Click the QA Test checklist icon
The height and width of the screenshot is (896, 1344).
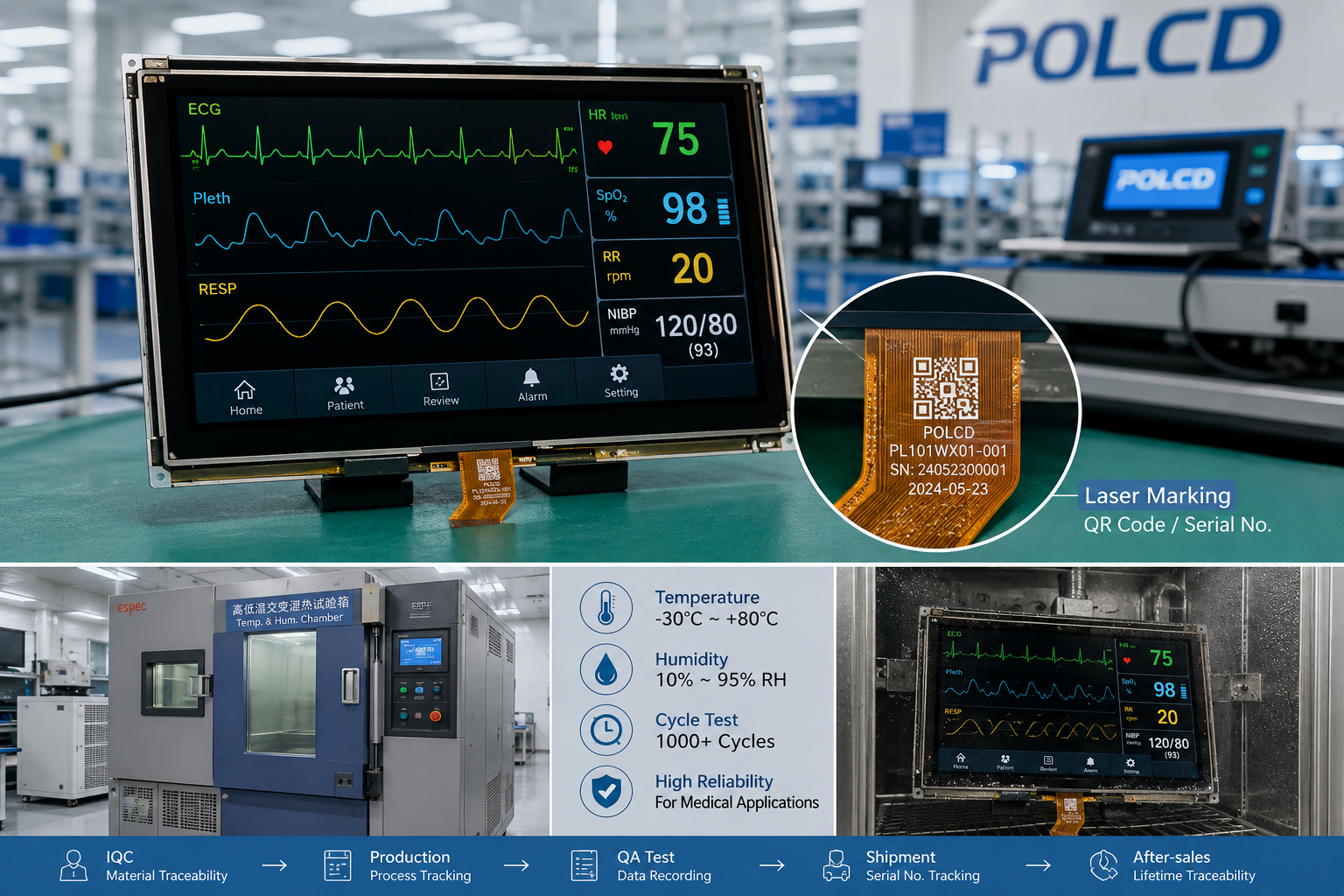coord(584,865)
